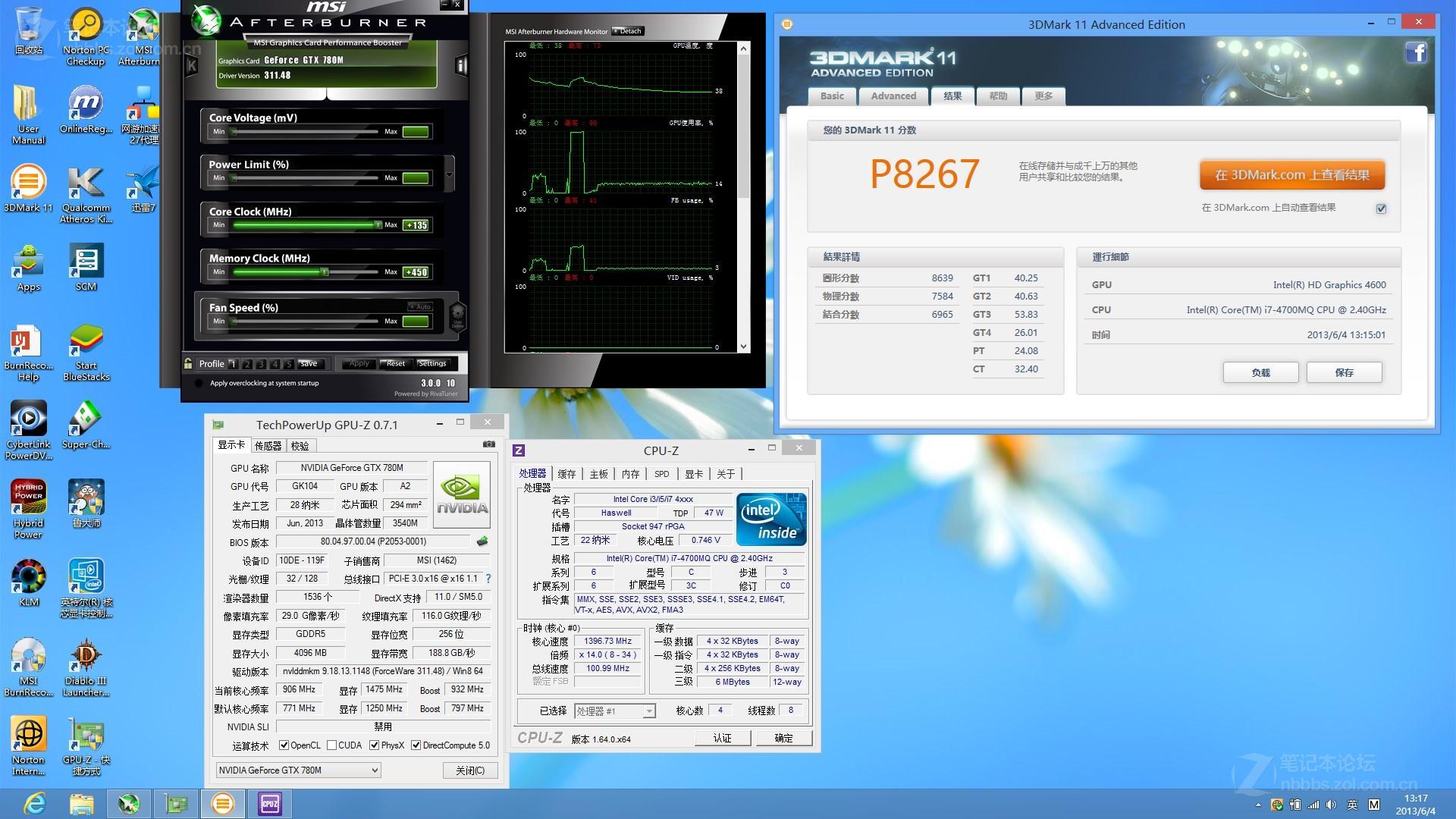Launch the KLM desktop icon
The width and height of the screenshot is (1456, 819).
(28, 583)
